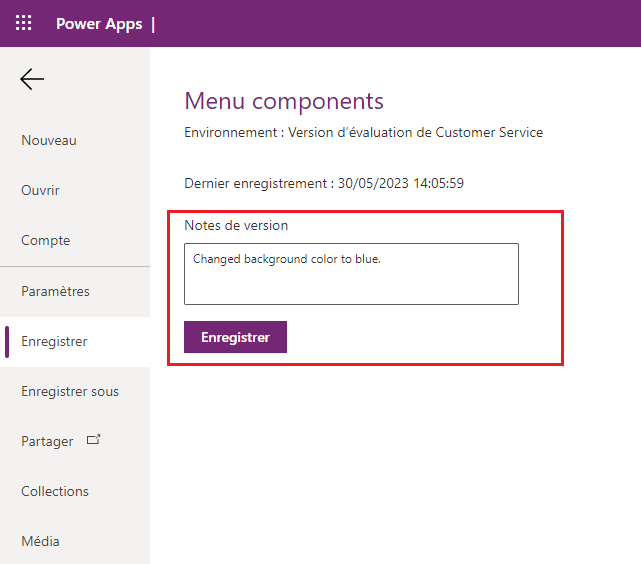Choose Enregistrer sous in the sidebar
This screenshot has width=641, height=564.
pos(70,392)
